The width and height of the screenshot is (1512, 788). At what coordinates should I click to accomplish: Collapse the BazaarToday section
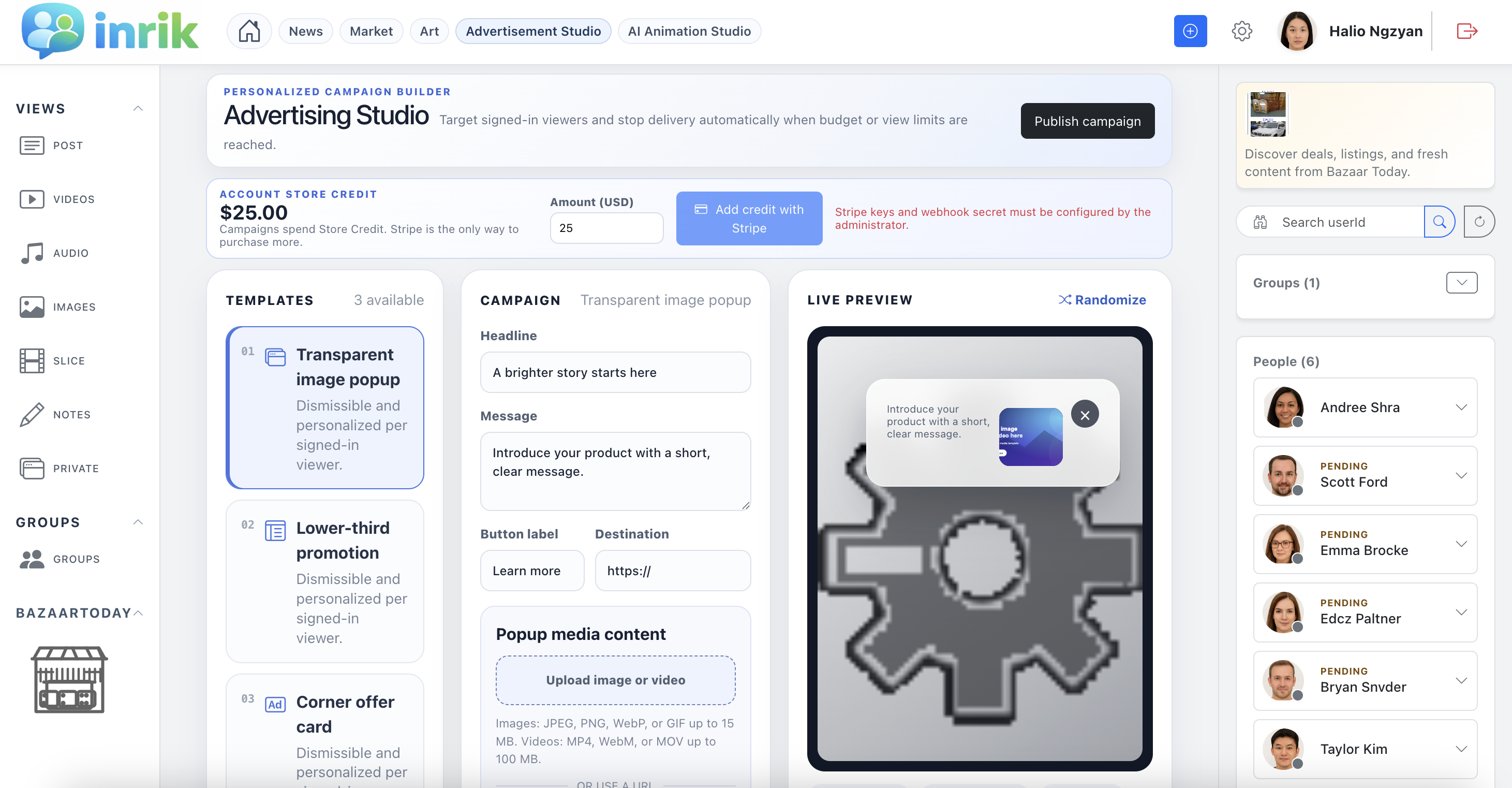pyautogui.click(x=138, y=613)
